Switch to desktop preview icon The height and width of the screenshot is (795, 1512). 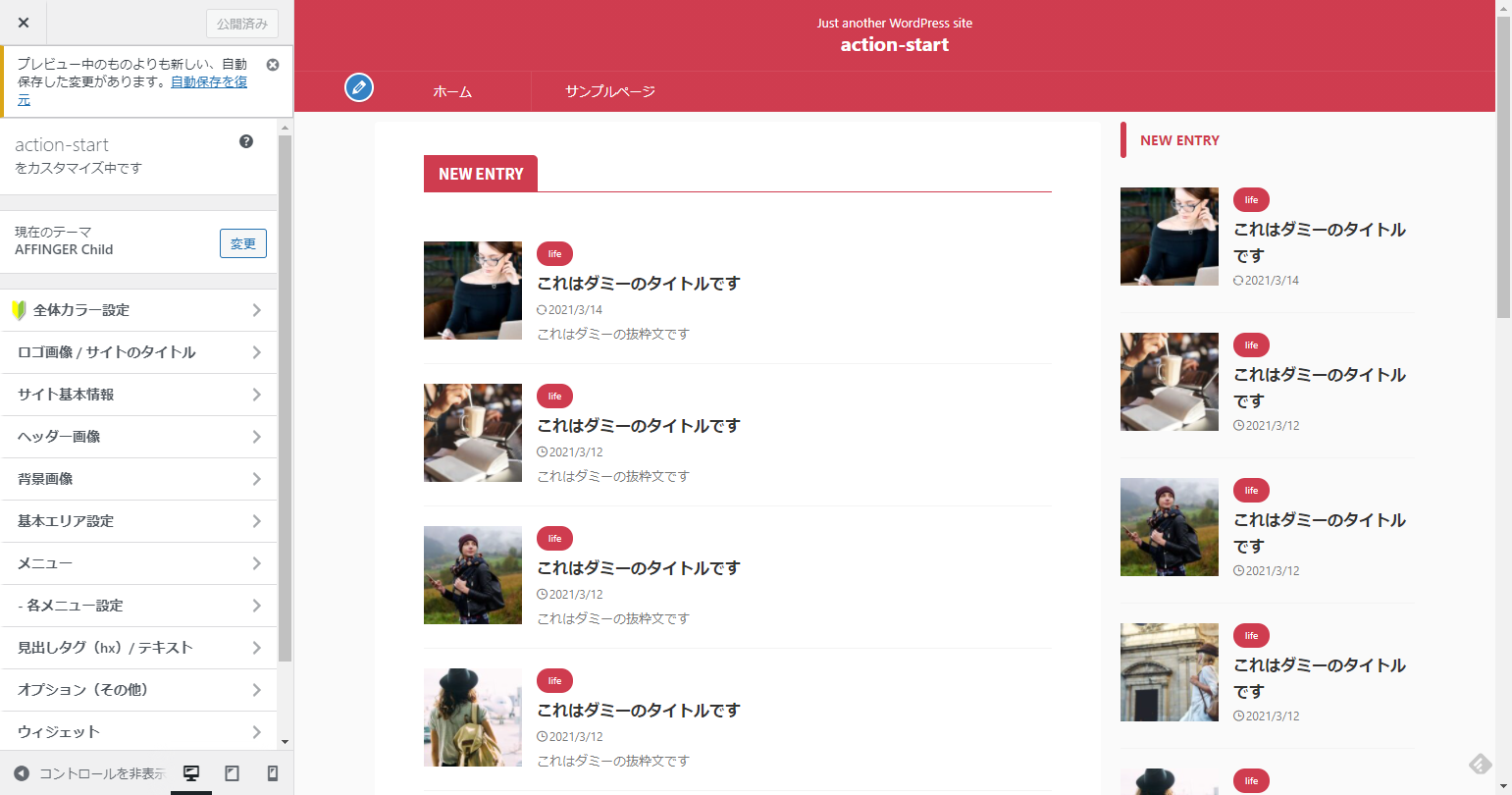point(191,773)
